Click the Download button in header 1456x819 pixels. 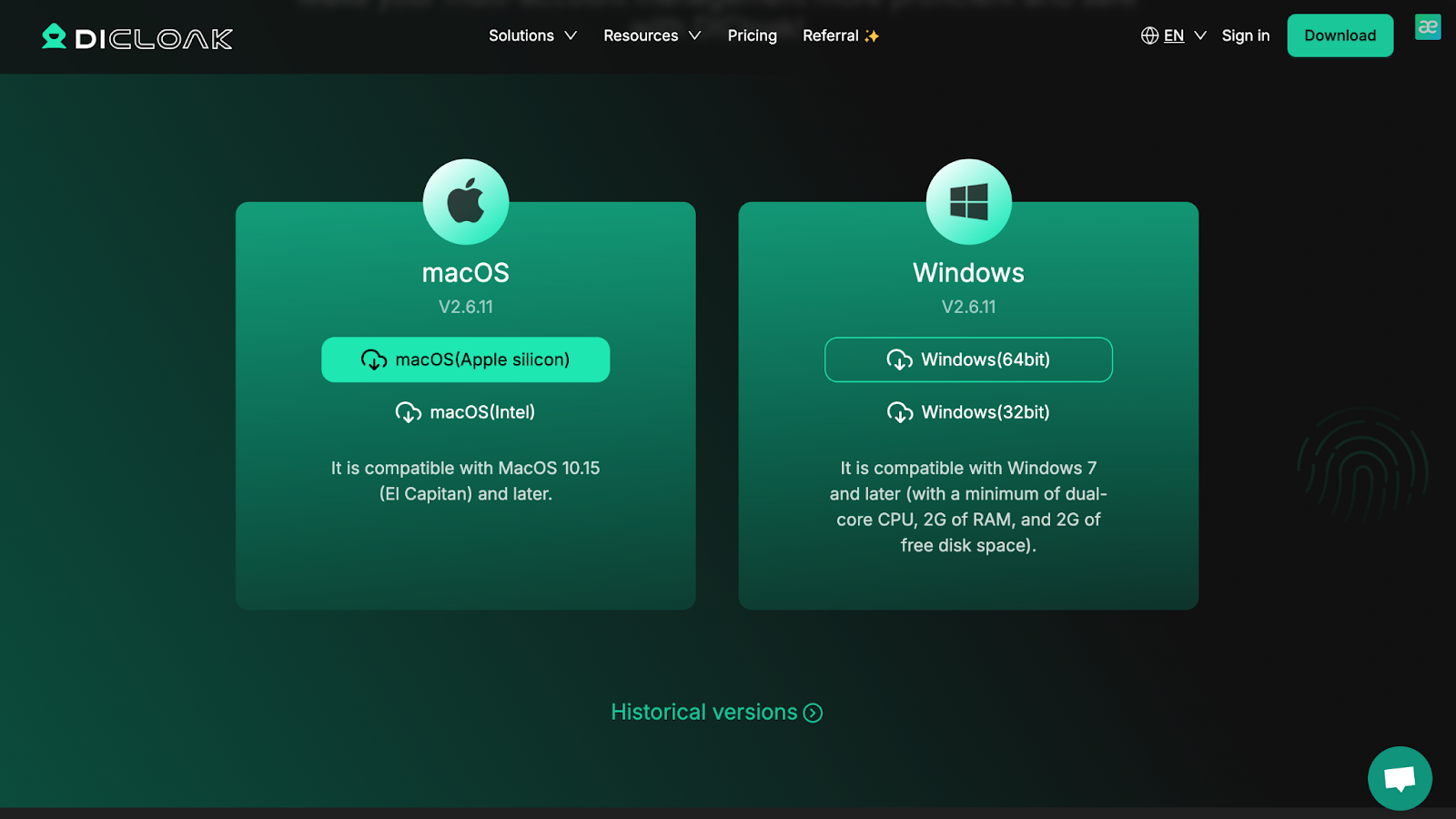[x=1340, y=35]
